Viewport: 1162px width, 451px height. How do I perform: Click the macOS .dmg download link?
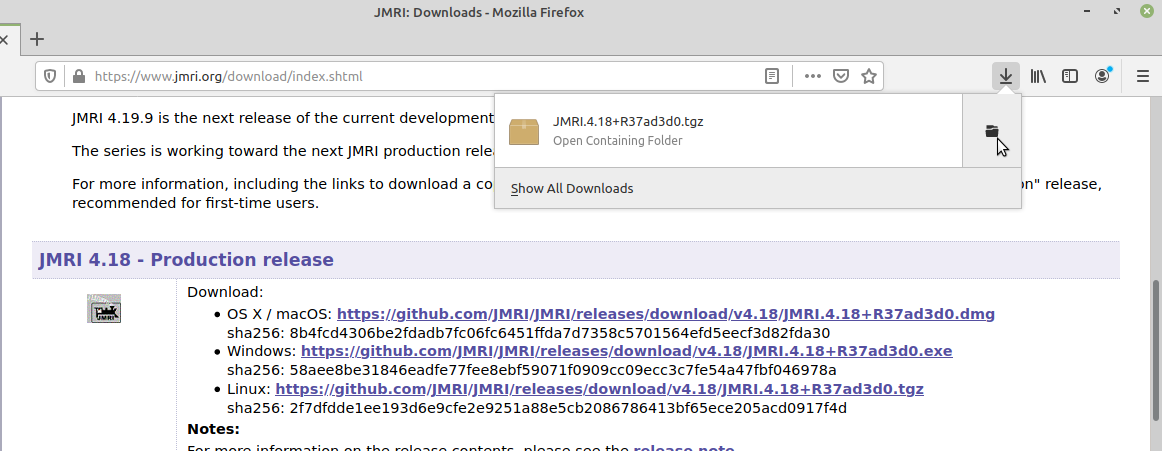coord(666,314)
